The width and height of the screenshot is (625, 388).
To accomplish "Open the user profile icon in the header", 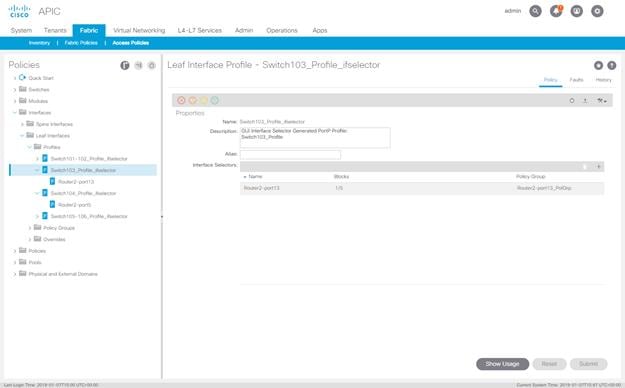I will point(576,11).
